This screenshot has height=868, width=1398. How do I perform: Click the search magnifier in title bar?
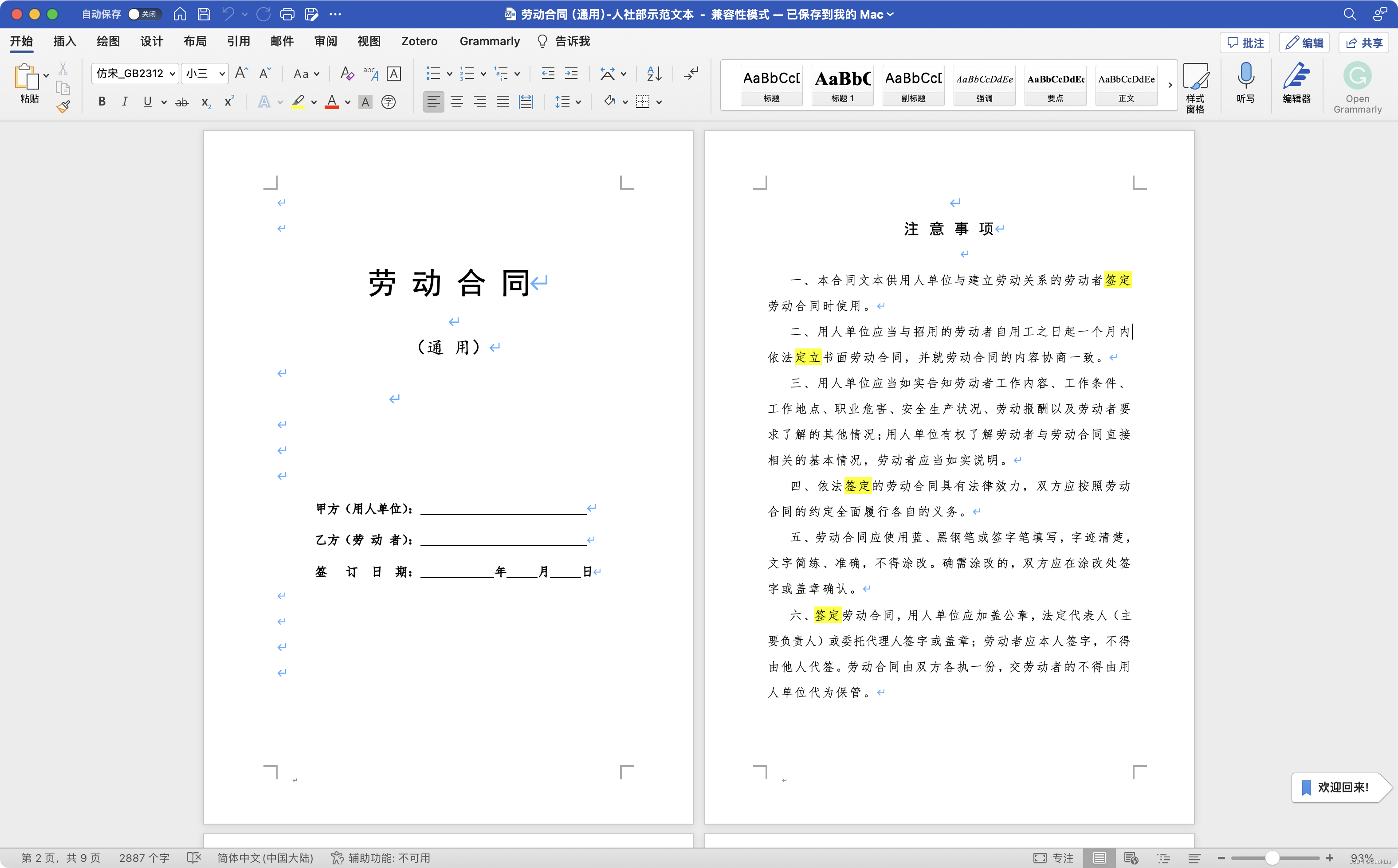click(1350, 14)
